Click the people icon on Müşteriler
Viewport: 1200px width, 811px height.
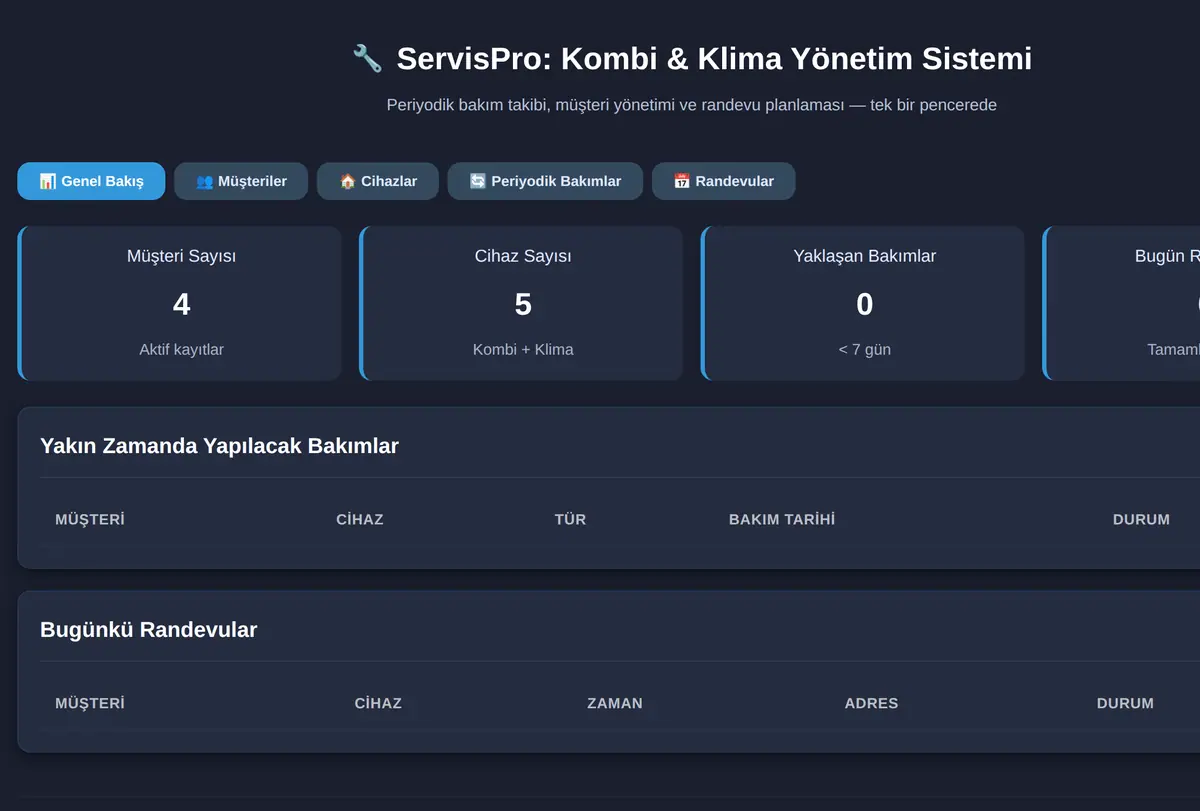[204, 181]
